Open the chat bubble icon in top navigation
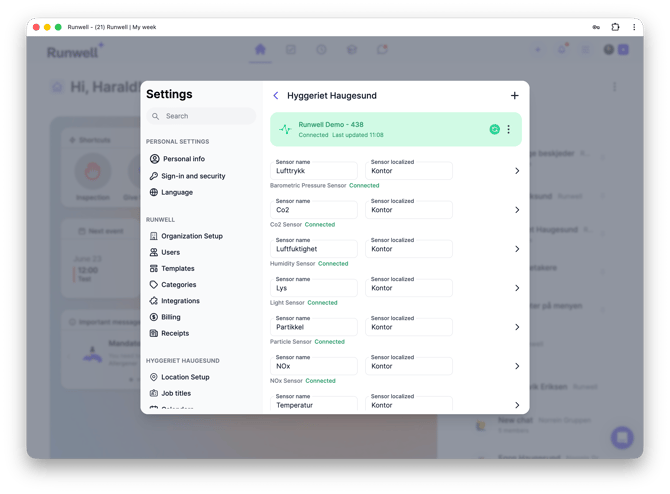Screen dimensions: 670x494 coord(382,50)
